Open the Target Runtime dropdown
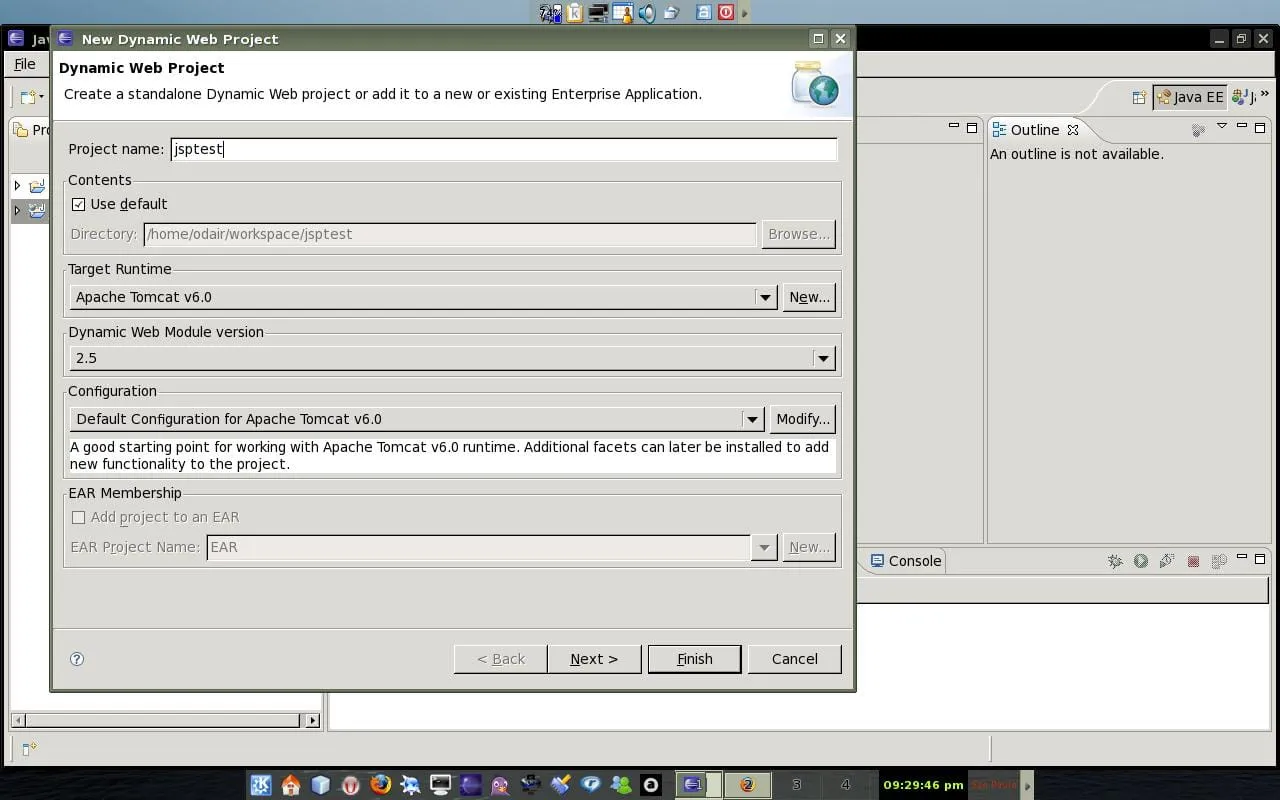The height and width of the screenshot is (800, 1280). 765,297
